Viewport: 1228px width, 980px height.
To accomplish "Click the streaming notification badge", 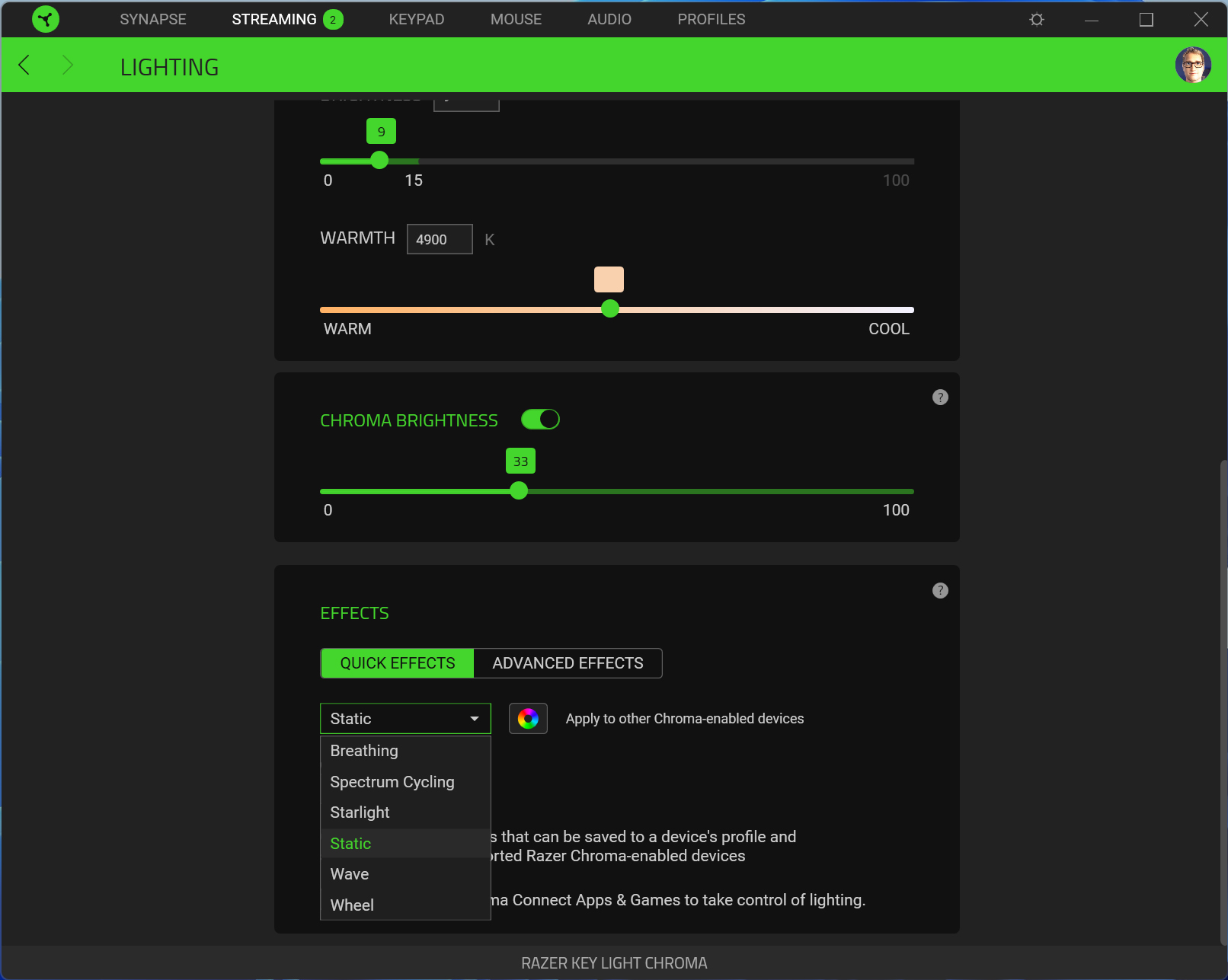I will pos(333,20).
